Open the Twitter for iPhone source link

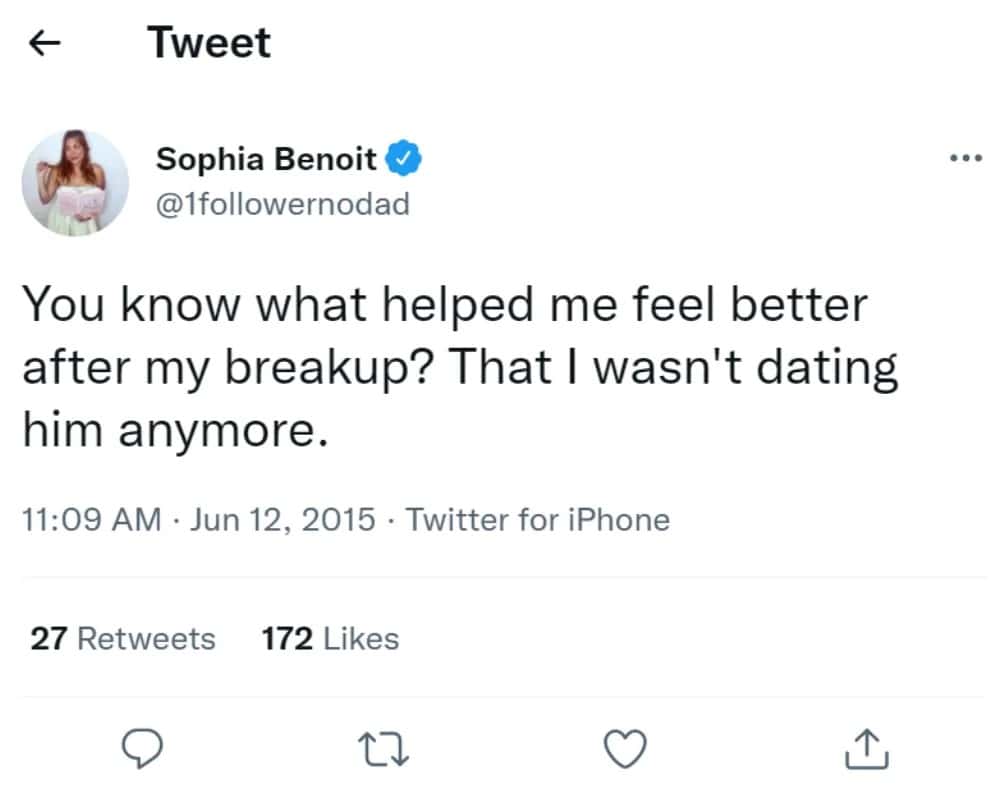click(538, 520)
